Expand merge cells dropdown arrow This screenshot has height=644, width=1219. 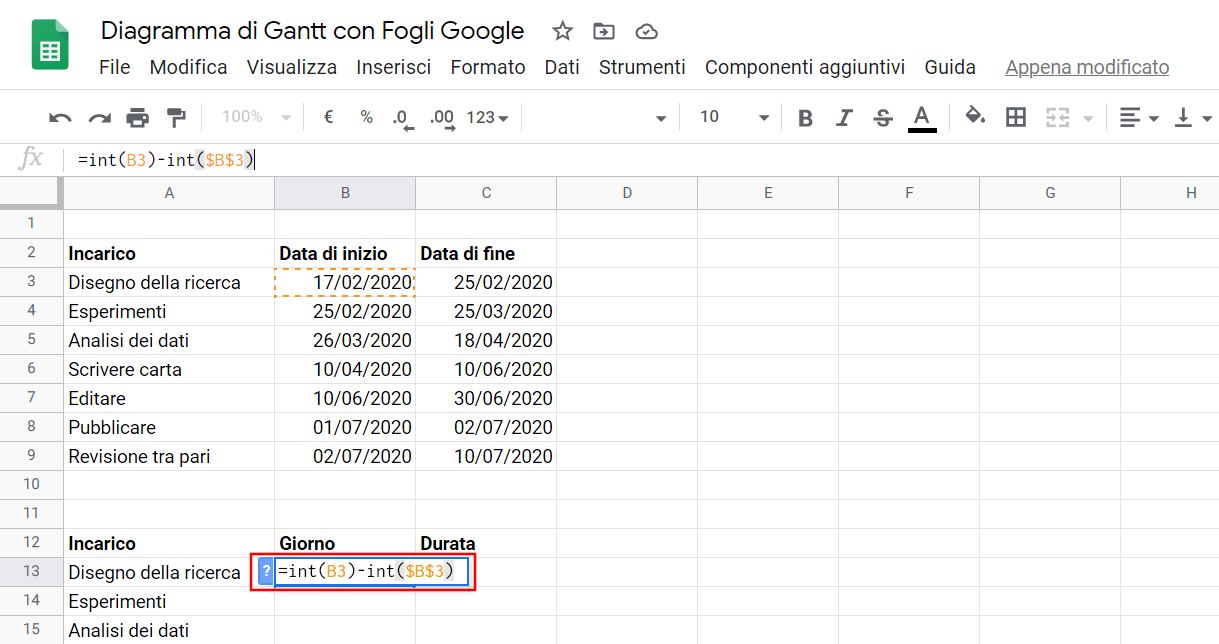tap(1088, 119)
